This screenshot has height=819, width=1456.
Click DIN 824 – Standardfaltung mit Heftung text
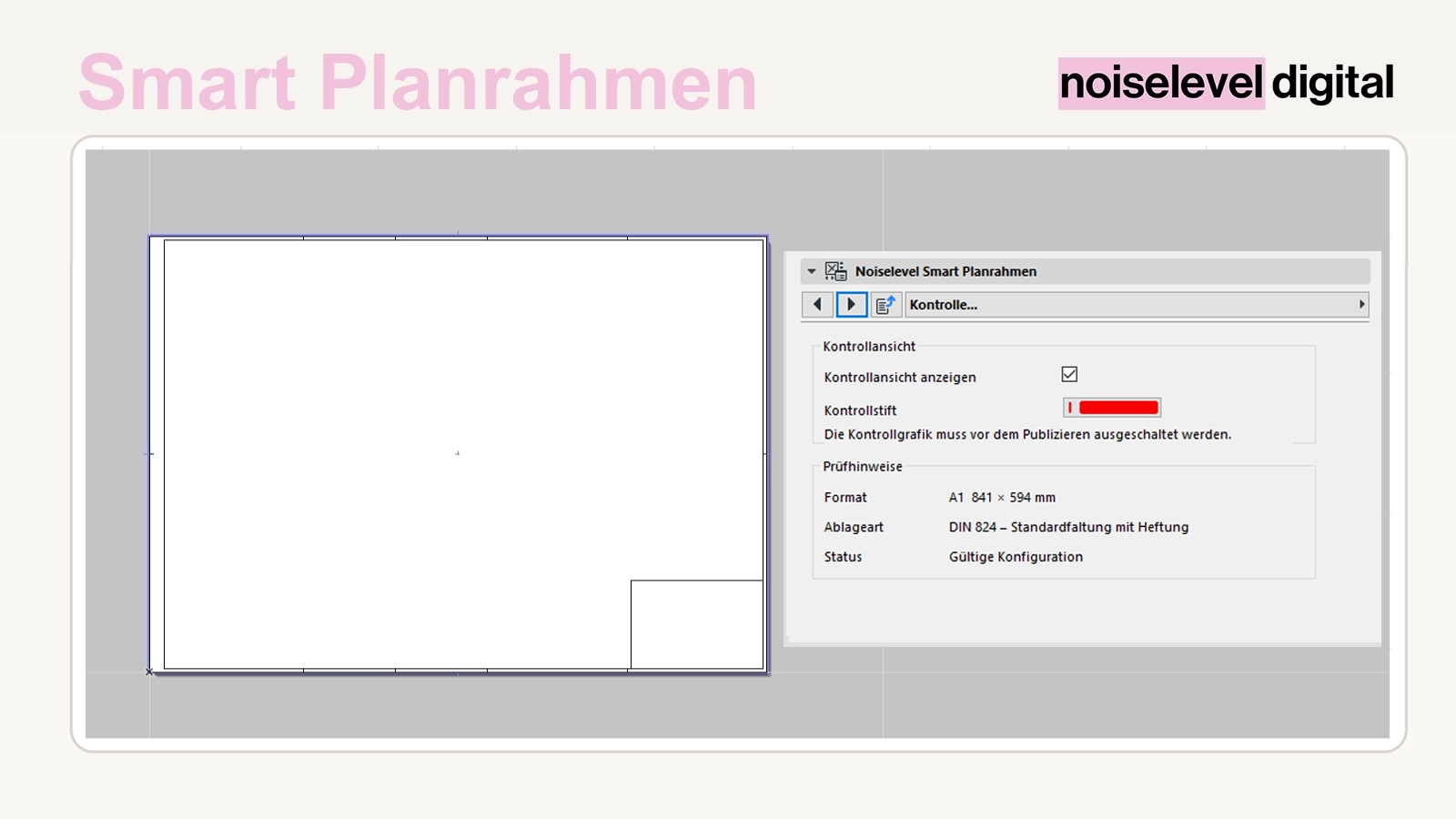pyautogui.click(x=1068, y=527)
